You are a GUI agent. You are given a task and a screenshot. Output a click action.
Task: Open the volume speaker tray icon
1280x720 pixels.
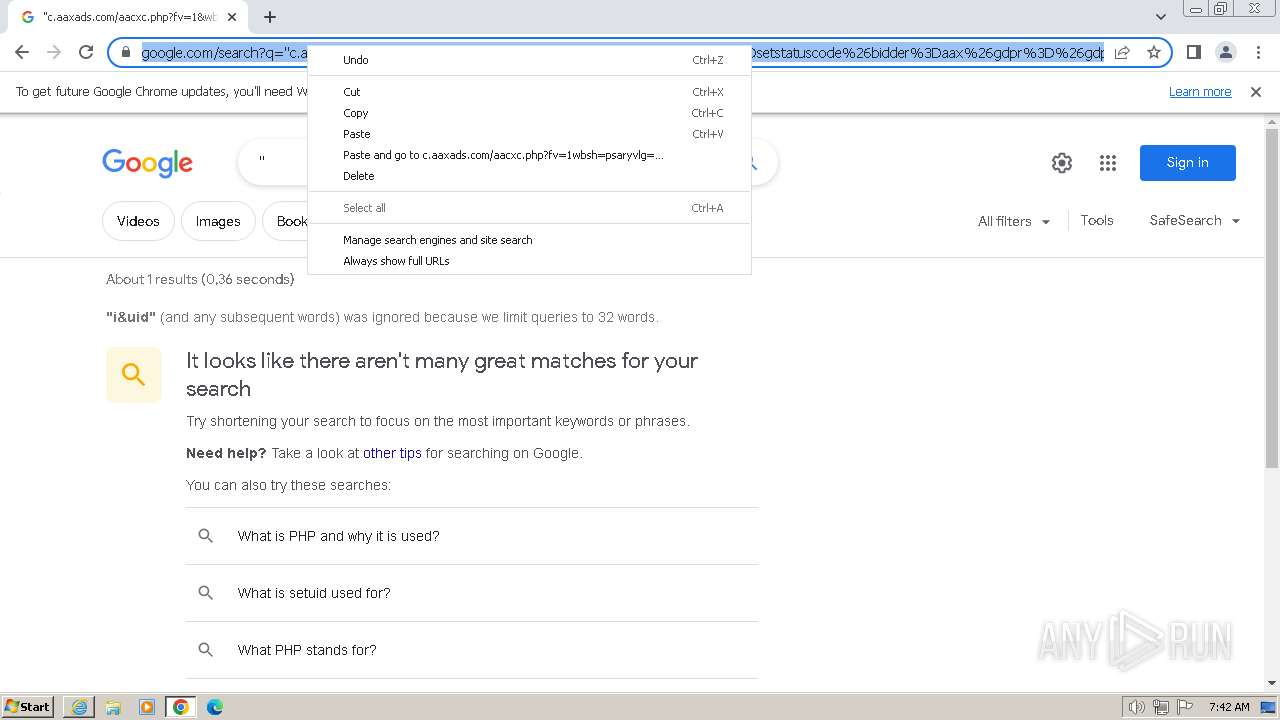pyautogui.click(x=1137, y=707)
